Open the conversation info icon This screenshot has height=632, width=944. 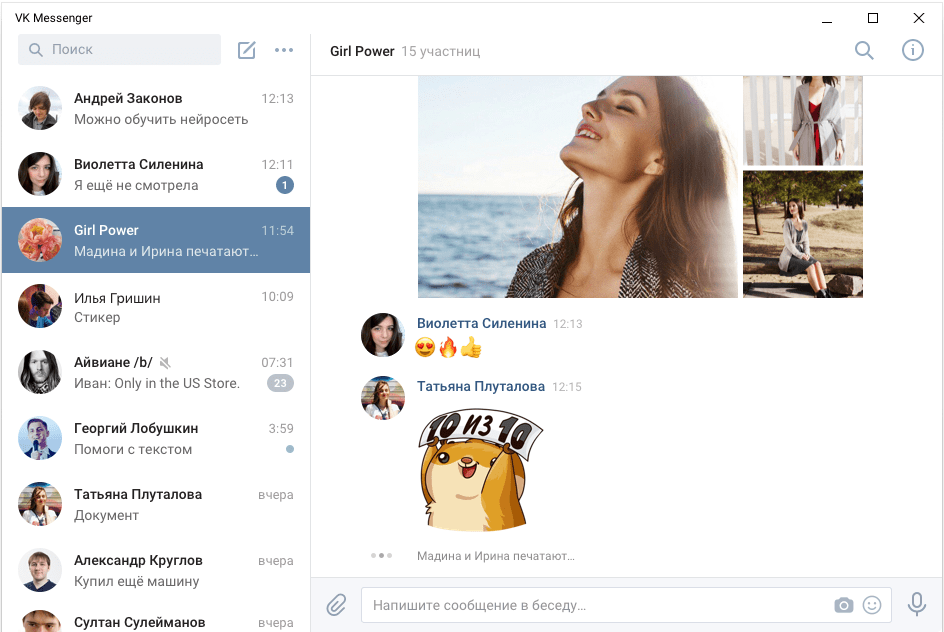(x=913, y=50)
